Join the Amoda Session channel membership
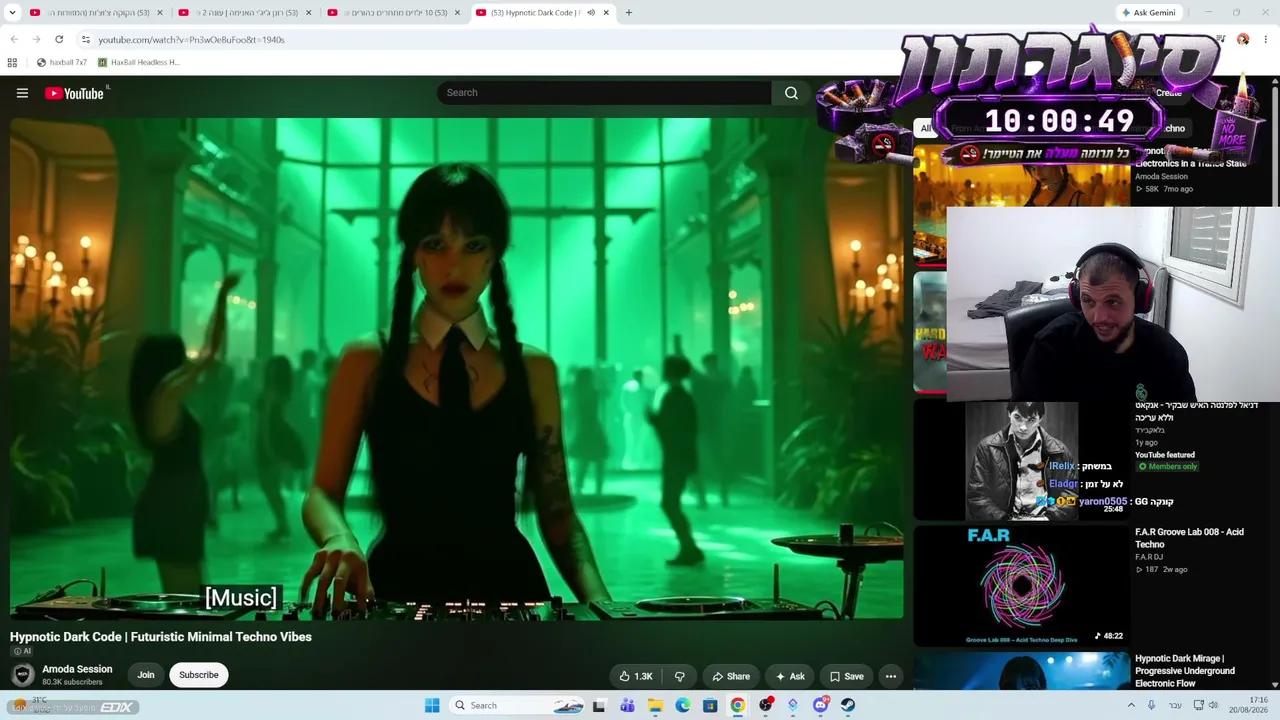1280x720 pixels. 146,675
